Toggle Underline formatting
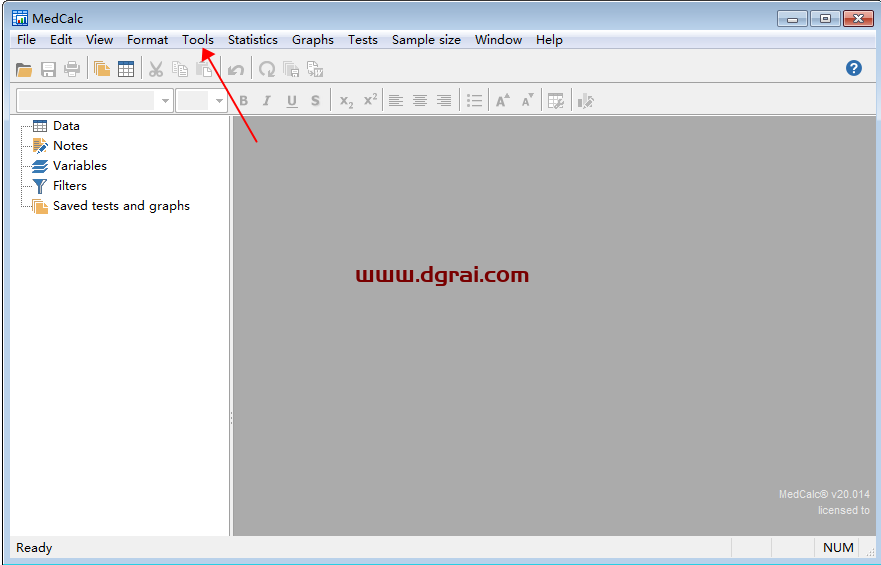 point(292,101)
